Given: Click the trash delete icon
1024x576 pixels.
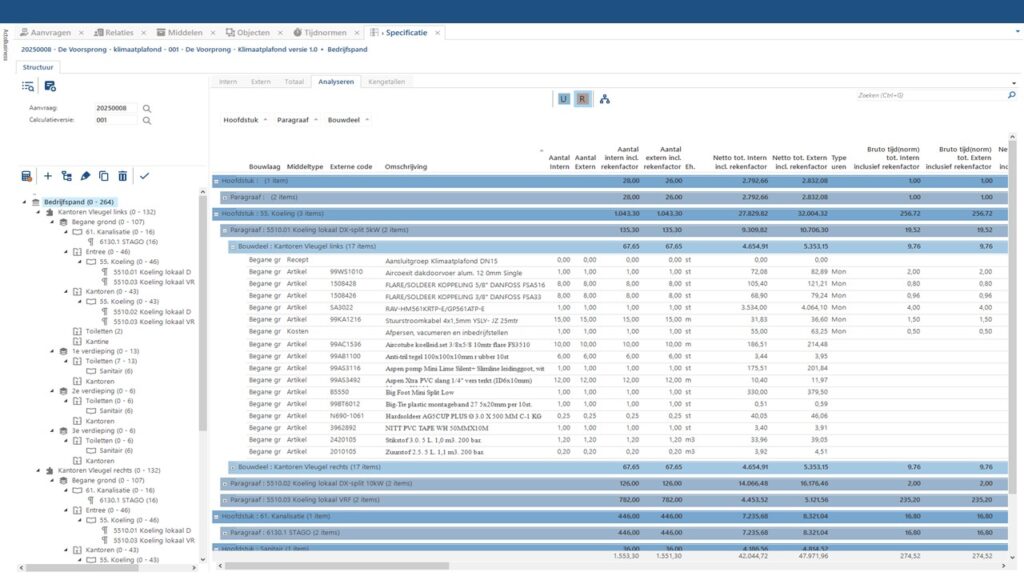Looking at the screenshot, I should pos(122,176).
